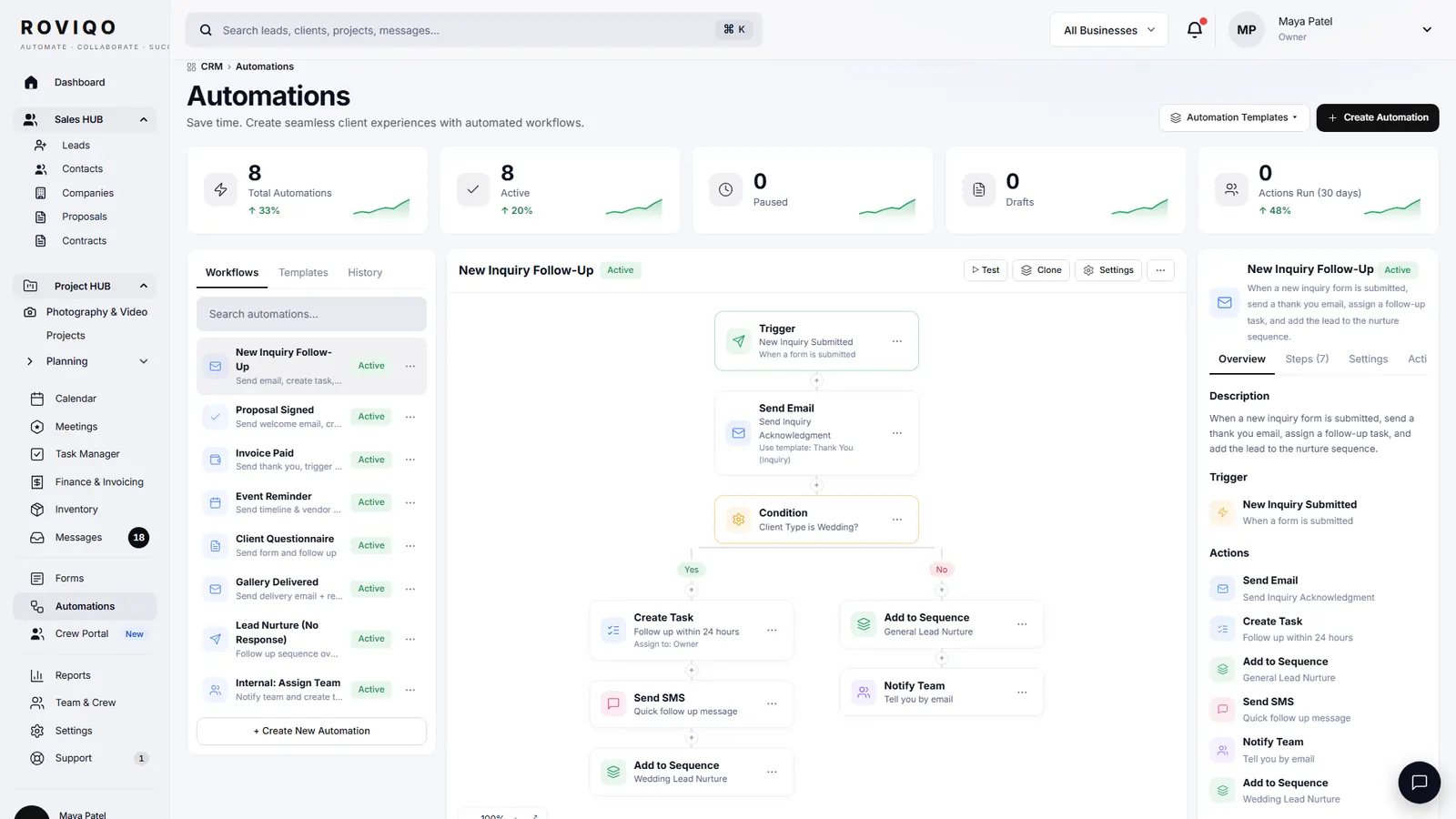1456x819 pixels.
Task: Click the Add to Sequence General Lead Nurture icon
Action: click(864, 624)
